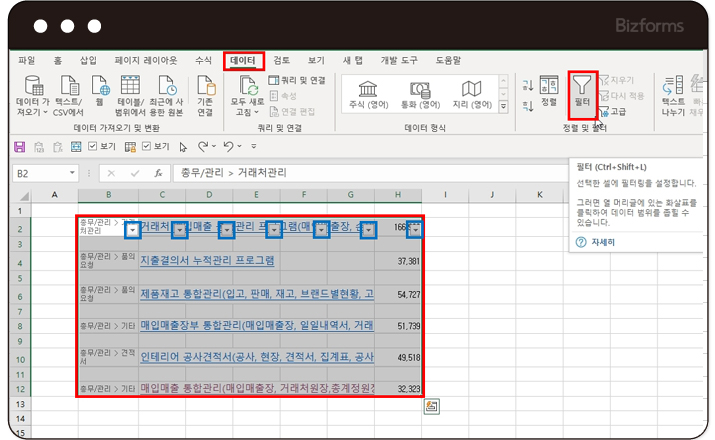Click the Filter funnel icon
This screenshot has width=715, height=440.
pos(582,86)
